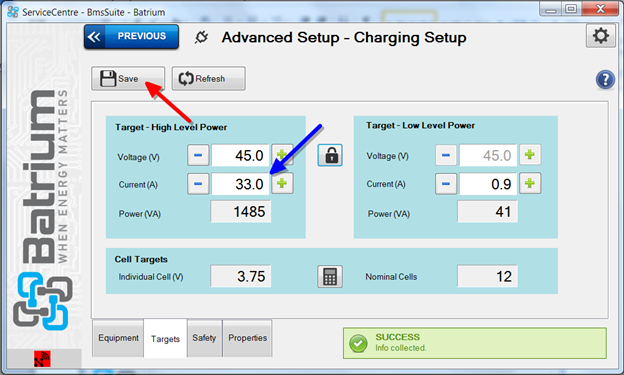Go back with the PREVIOUS button
Viewport: 624px width, 375px height.
click(131, 37)
